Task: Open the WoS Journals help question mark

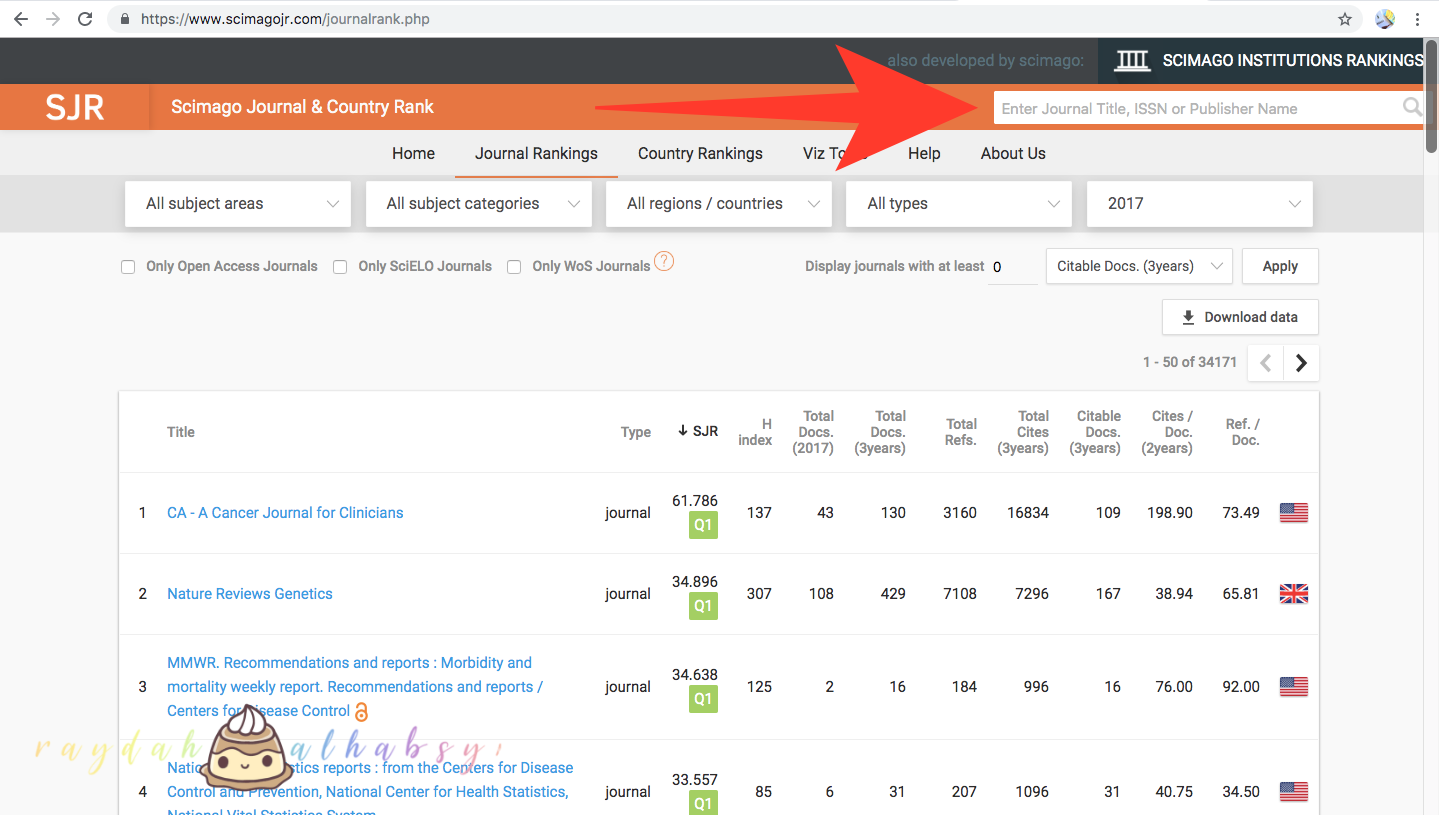Action: (664, 262)
